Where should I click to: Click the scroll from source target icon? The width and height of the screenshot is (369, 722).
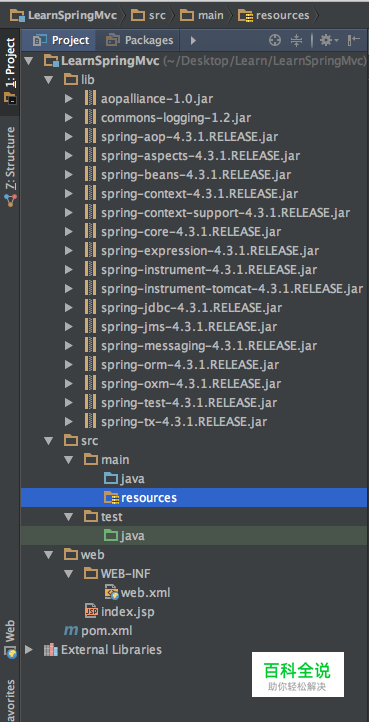[275, 41]
